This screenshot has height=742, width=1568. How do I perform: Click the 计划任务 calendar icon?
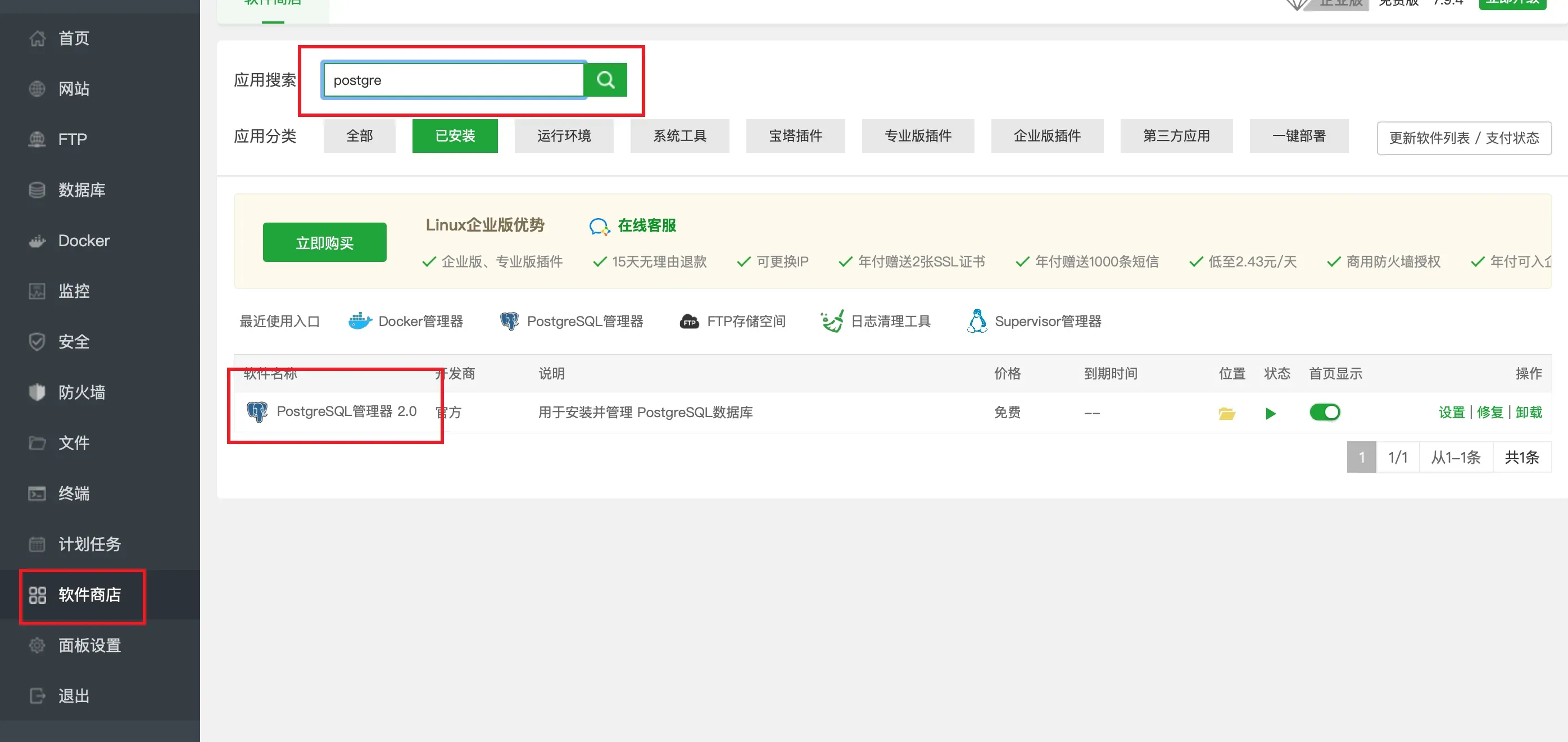pos(37,544)
